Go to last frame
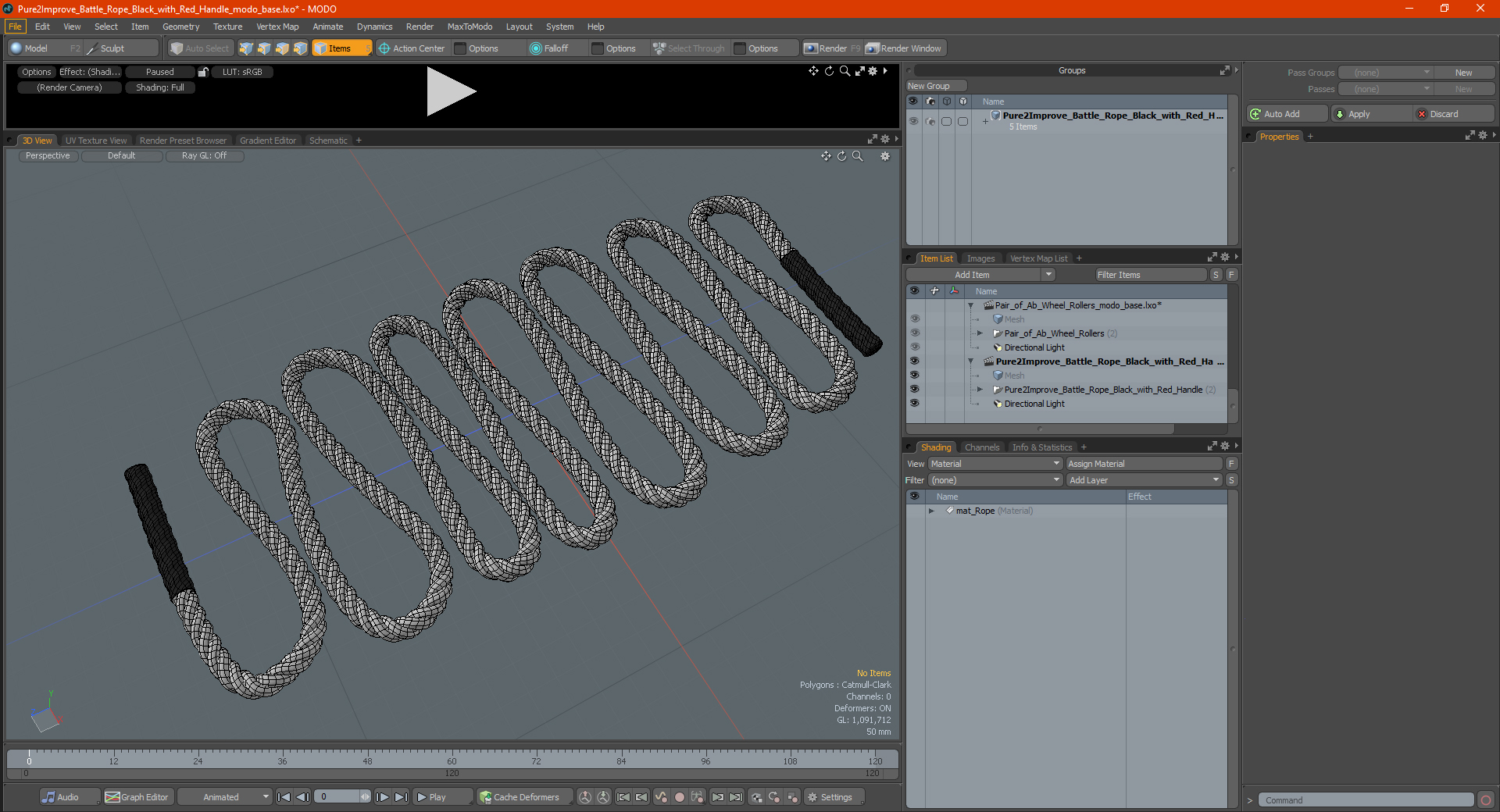This screenshot has height=812, width=1500. click(x=401, y=797)
